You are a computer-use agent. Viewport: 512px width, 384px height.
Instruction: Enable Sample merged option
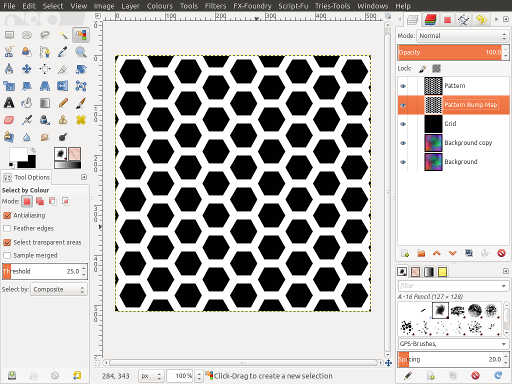(7, 256)
